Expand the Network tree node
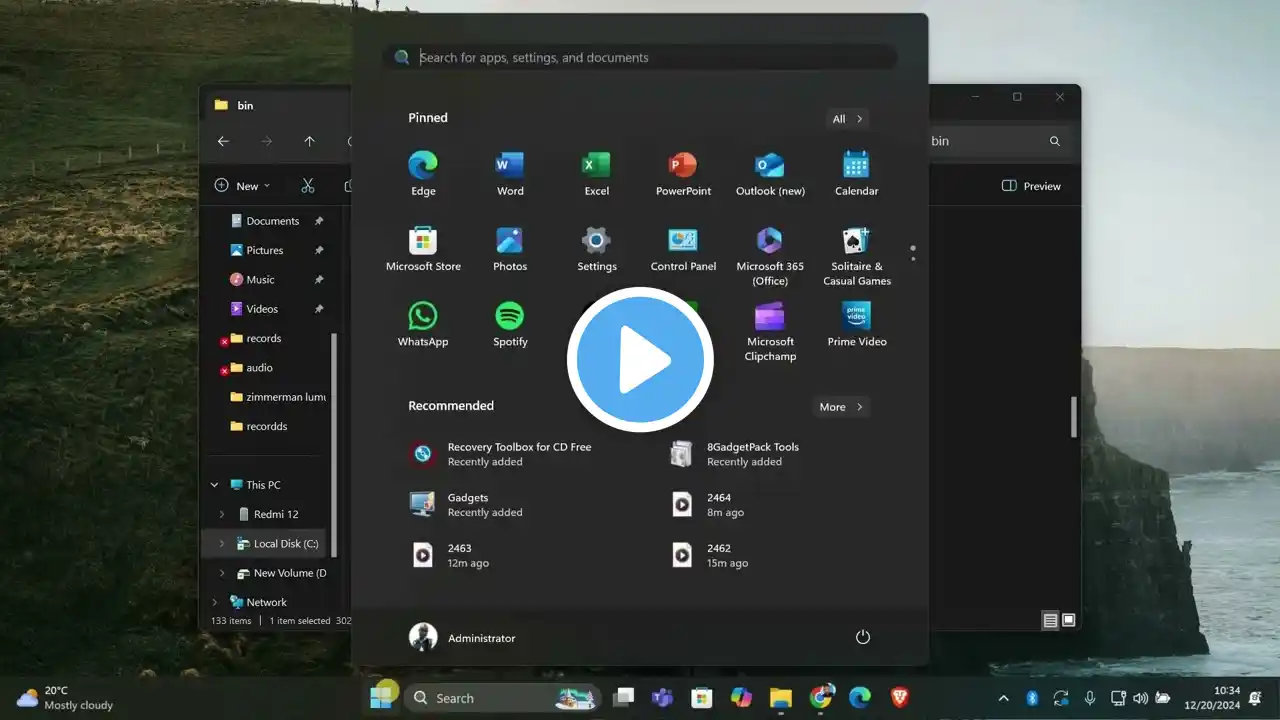1280x720 pixels. [x=214, y=602]
